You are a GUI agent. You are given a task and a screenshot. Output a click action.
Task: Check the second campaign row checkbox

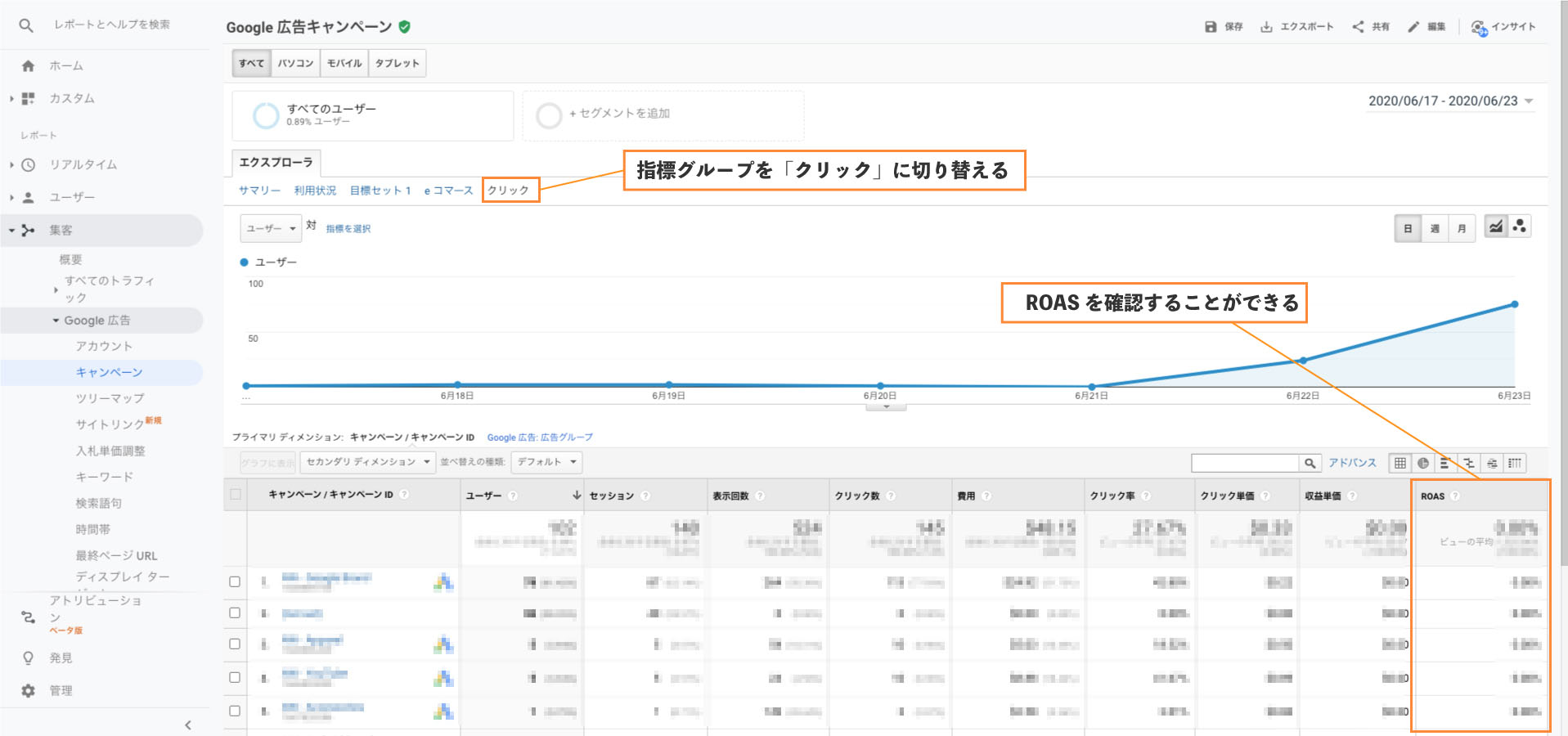235,613
